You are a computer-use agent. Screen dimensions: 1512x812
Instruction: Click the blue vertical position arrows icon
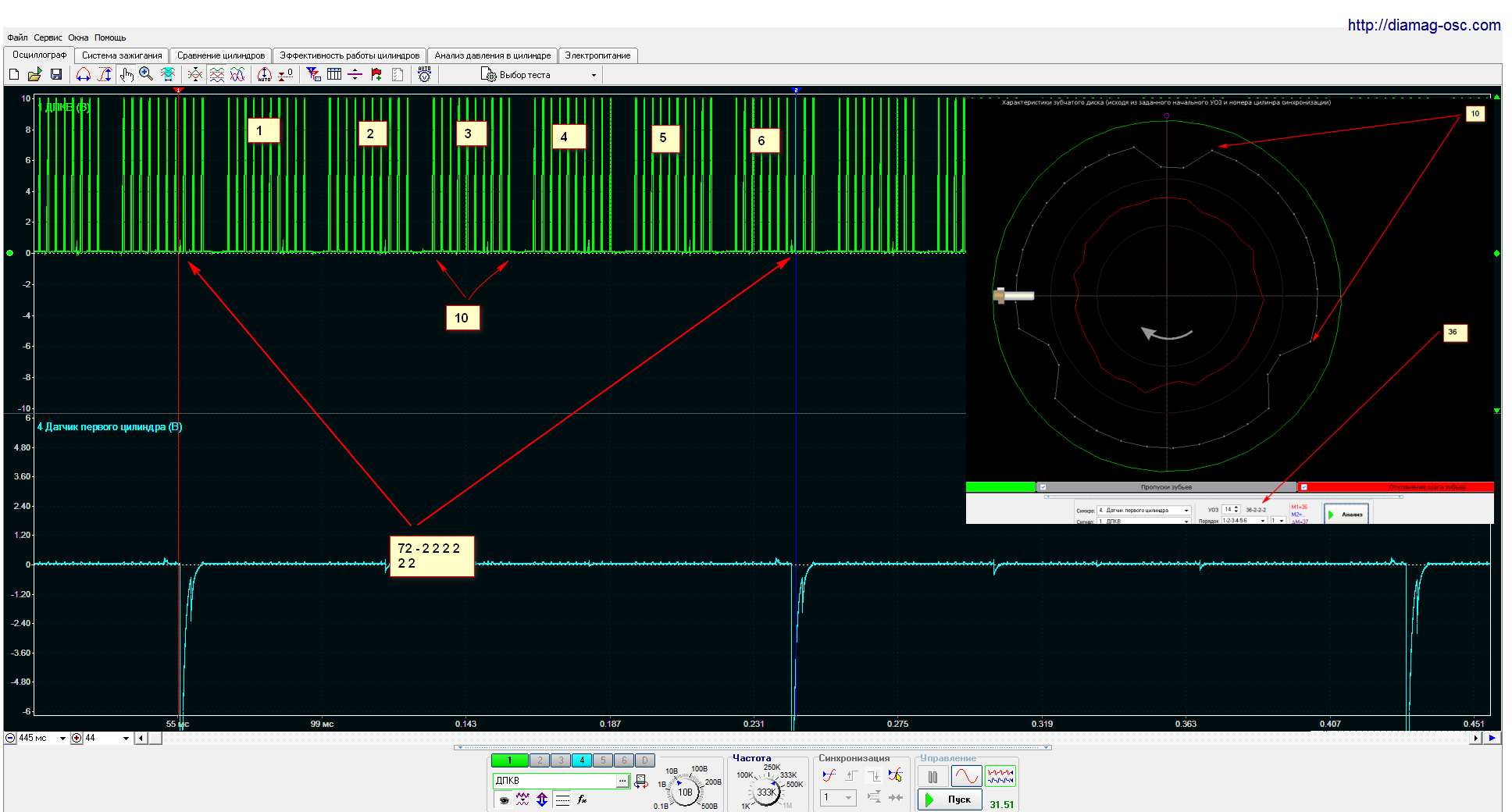(541, 800)
